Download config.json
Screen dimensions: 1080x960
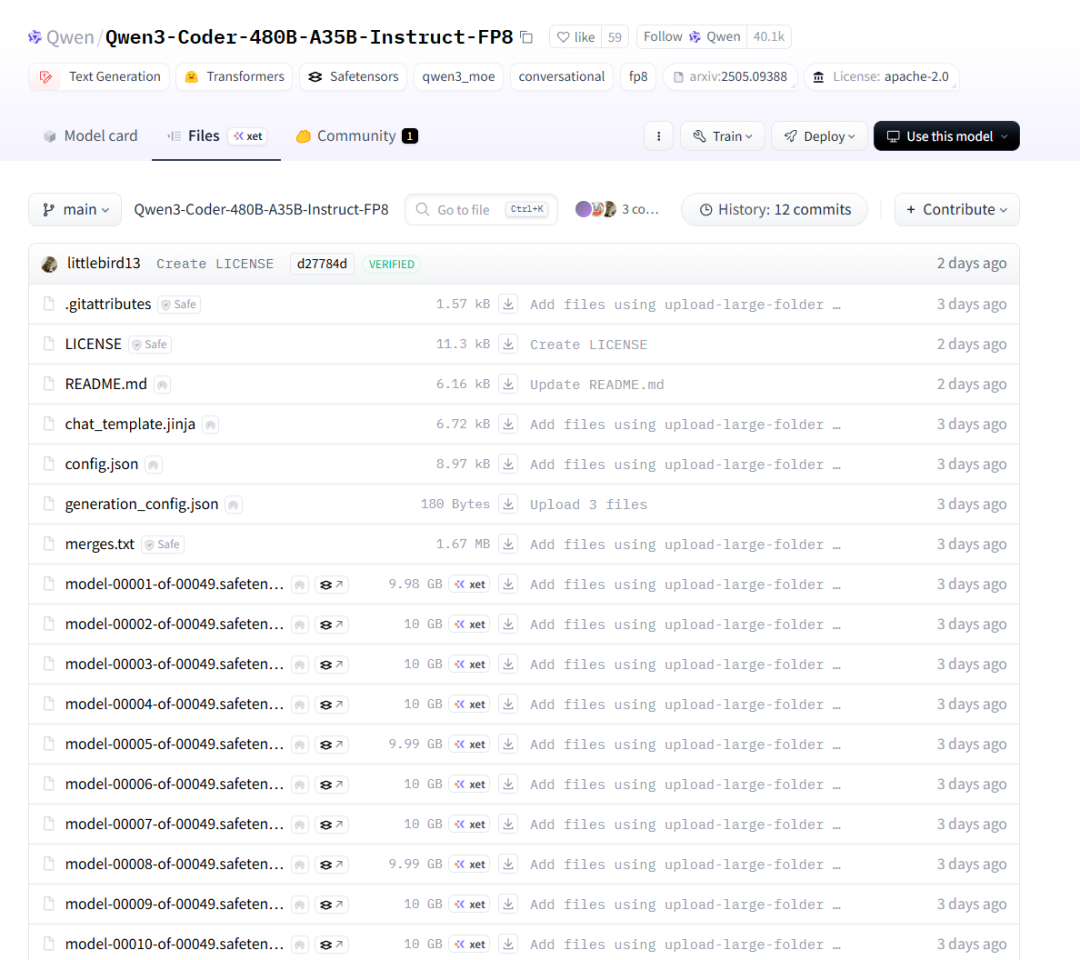coord(508,463)
